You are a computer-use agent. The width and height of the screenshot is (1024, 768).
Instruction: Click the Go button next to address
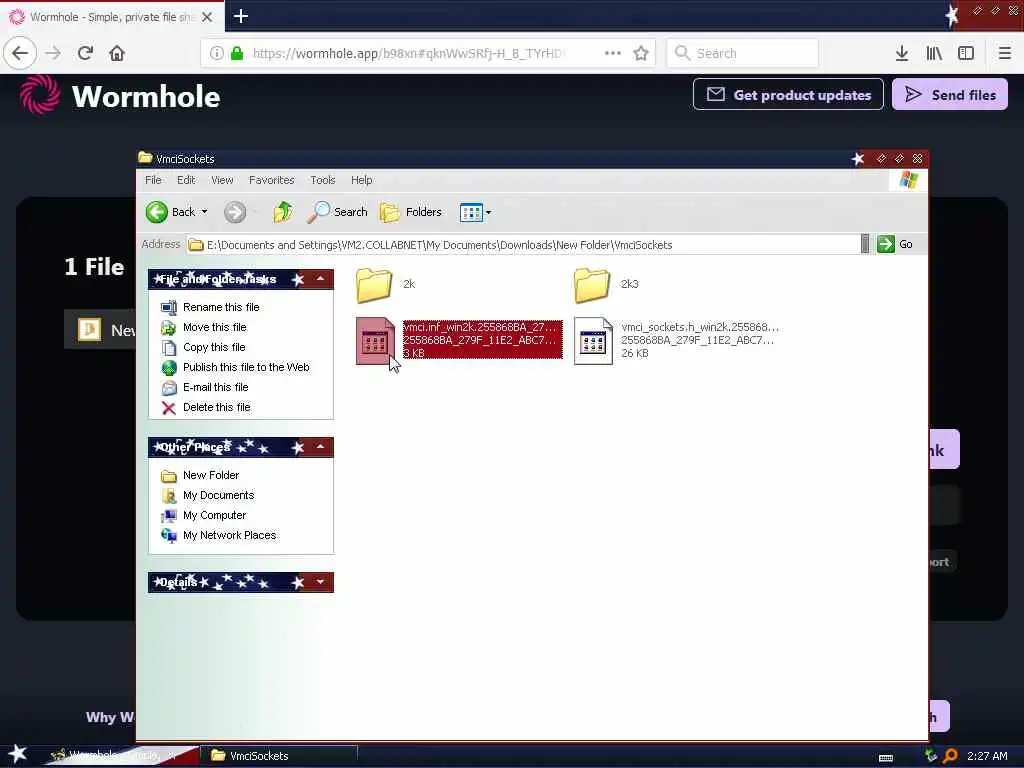click(x=895, y=244)
